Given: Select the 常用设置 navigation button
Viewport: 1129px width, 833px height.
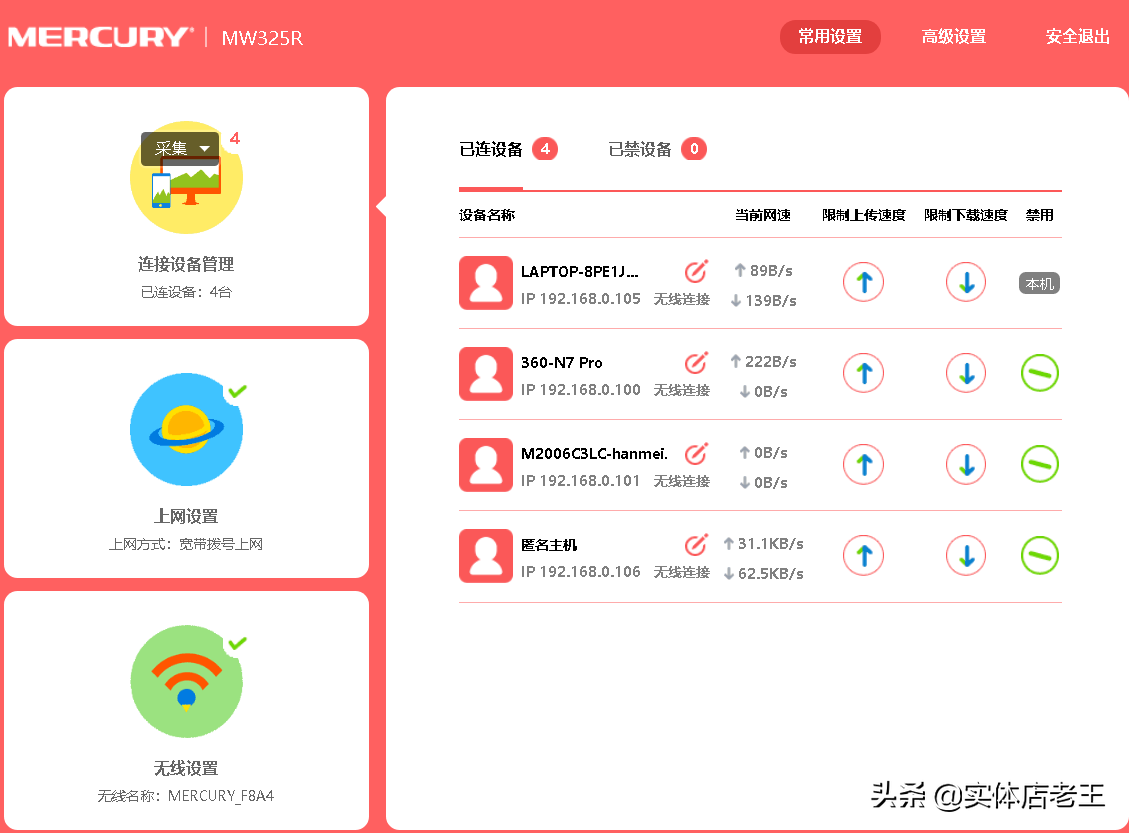Looking at the screenshot, I should point(830,36).
